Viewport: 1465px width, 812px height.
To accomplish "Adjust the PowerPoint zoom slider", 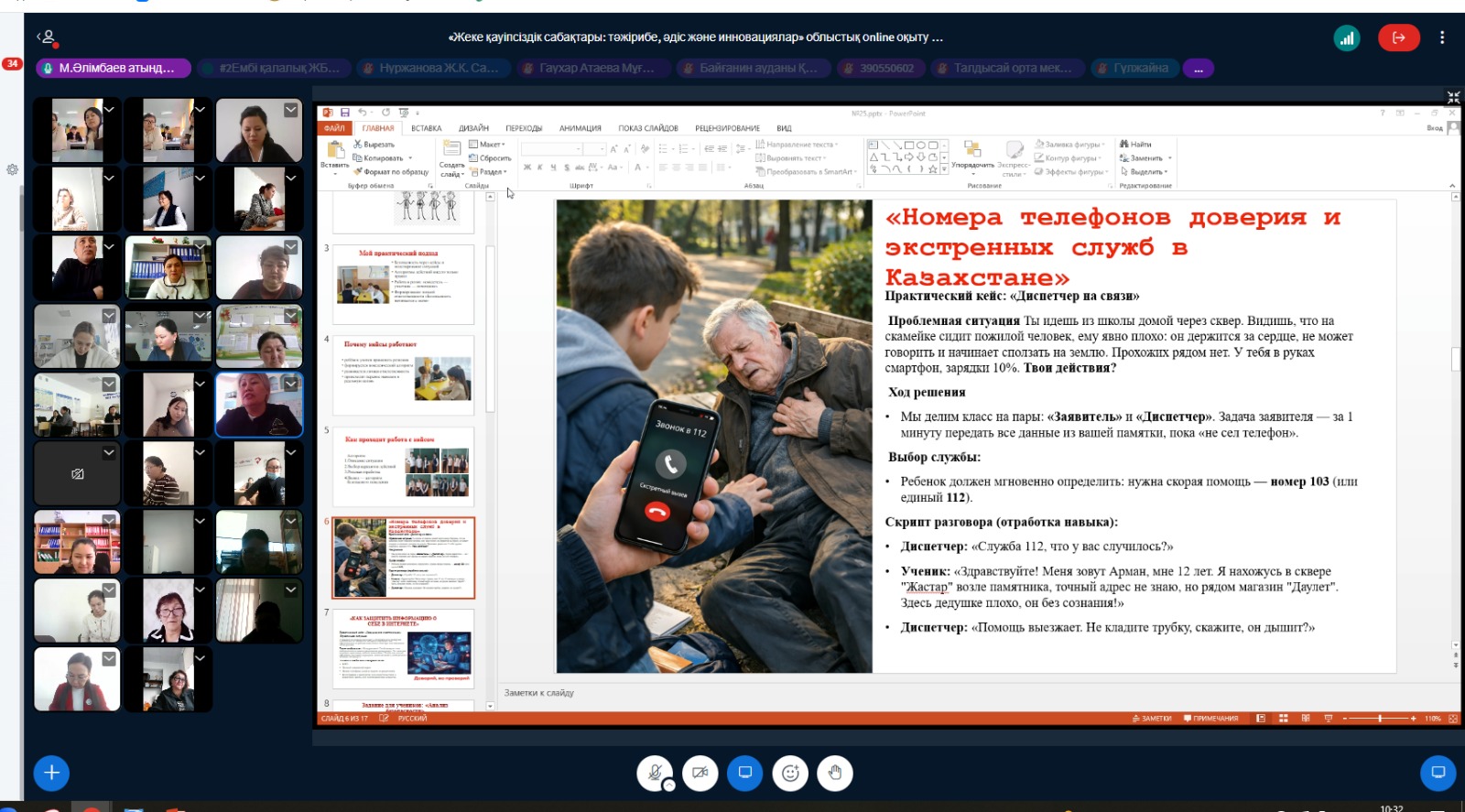I will pyautogui.click(x=1380, y=719).
